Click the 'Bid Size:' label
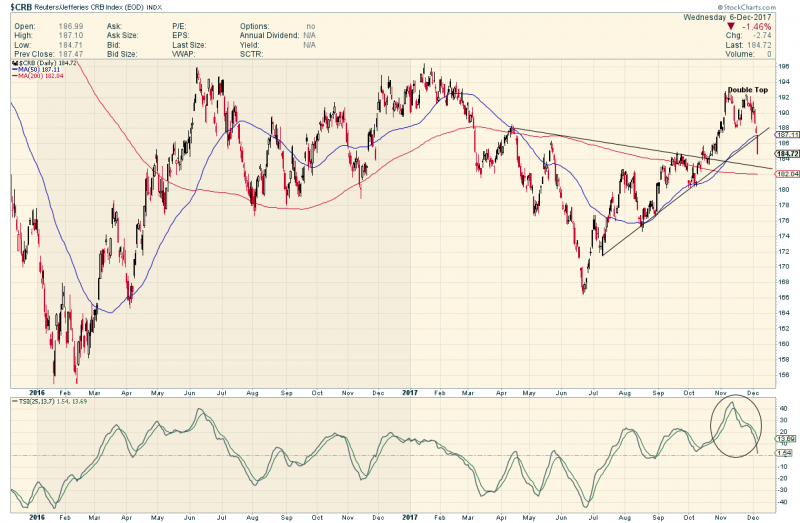Screen dimensions: 800x523 [x=122, y=54]
